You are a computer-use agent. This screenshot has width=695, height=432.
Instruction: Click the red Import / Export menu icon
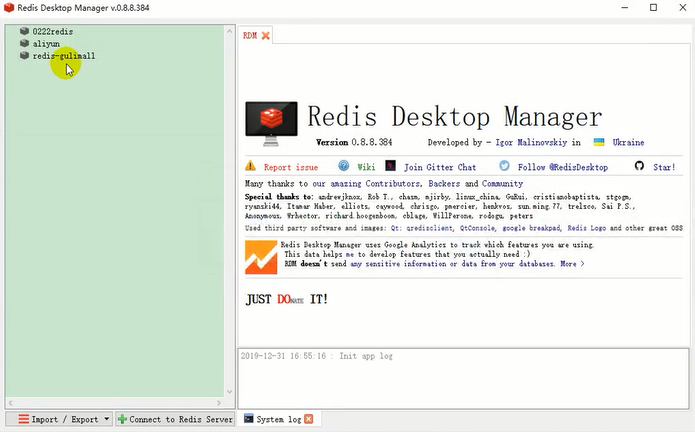coord(23,419)
